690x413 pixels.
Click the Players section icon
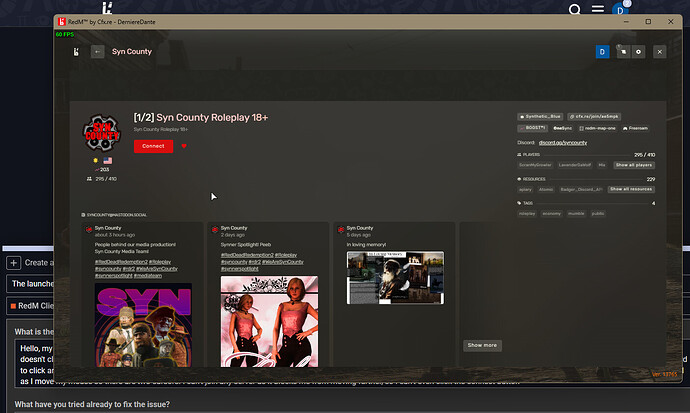coord(519,155)
